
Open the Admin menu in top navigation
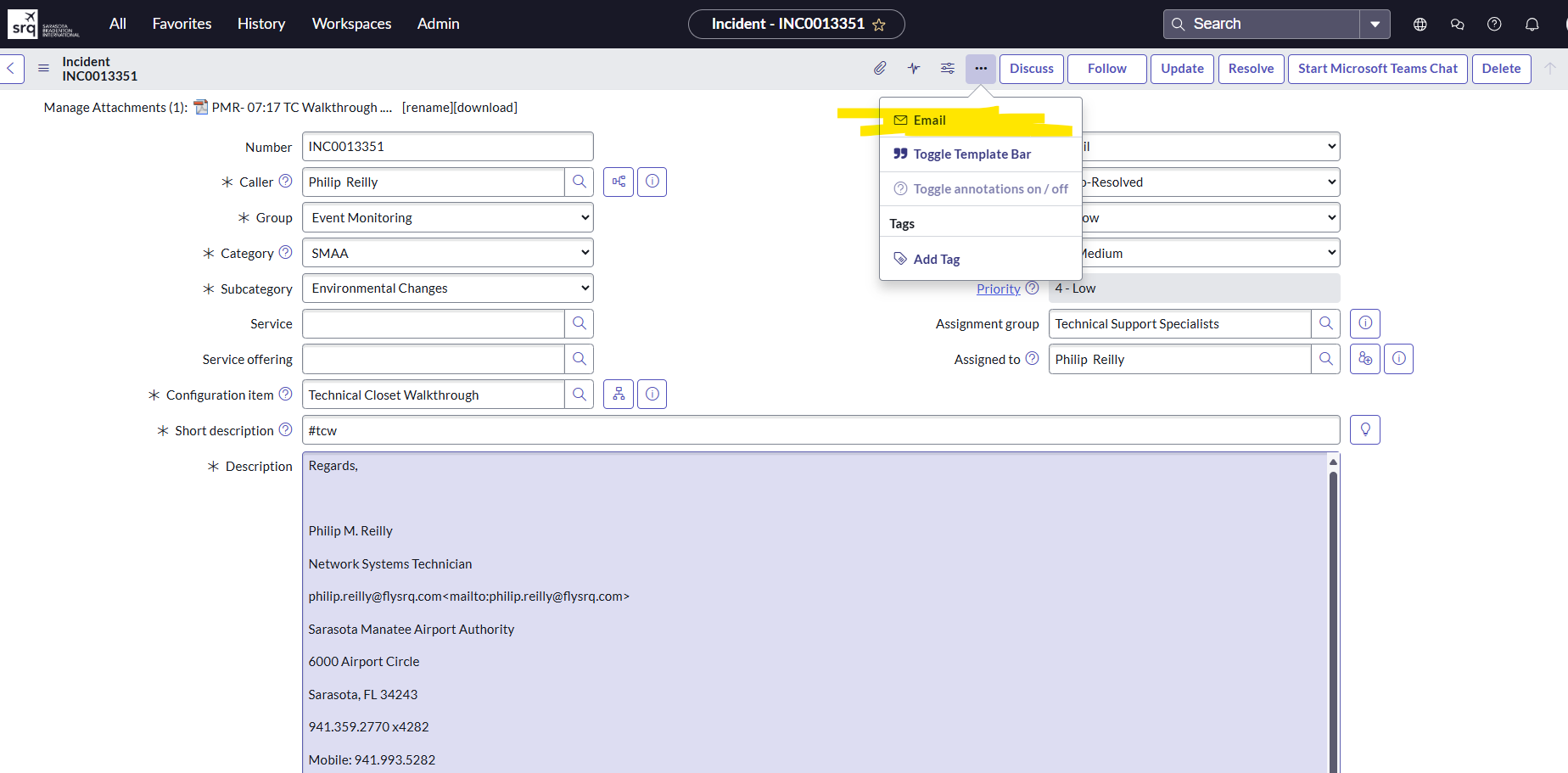click(438, 24)
